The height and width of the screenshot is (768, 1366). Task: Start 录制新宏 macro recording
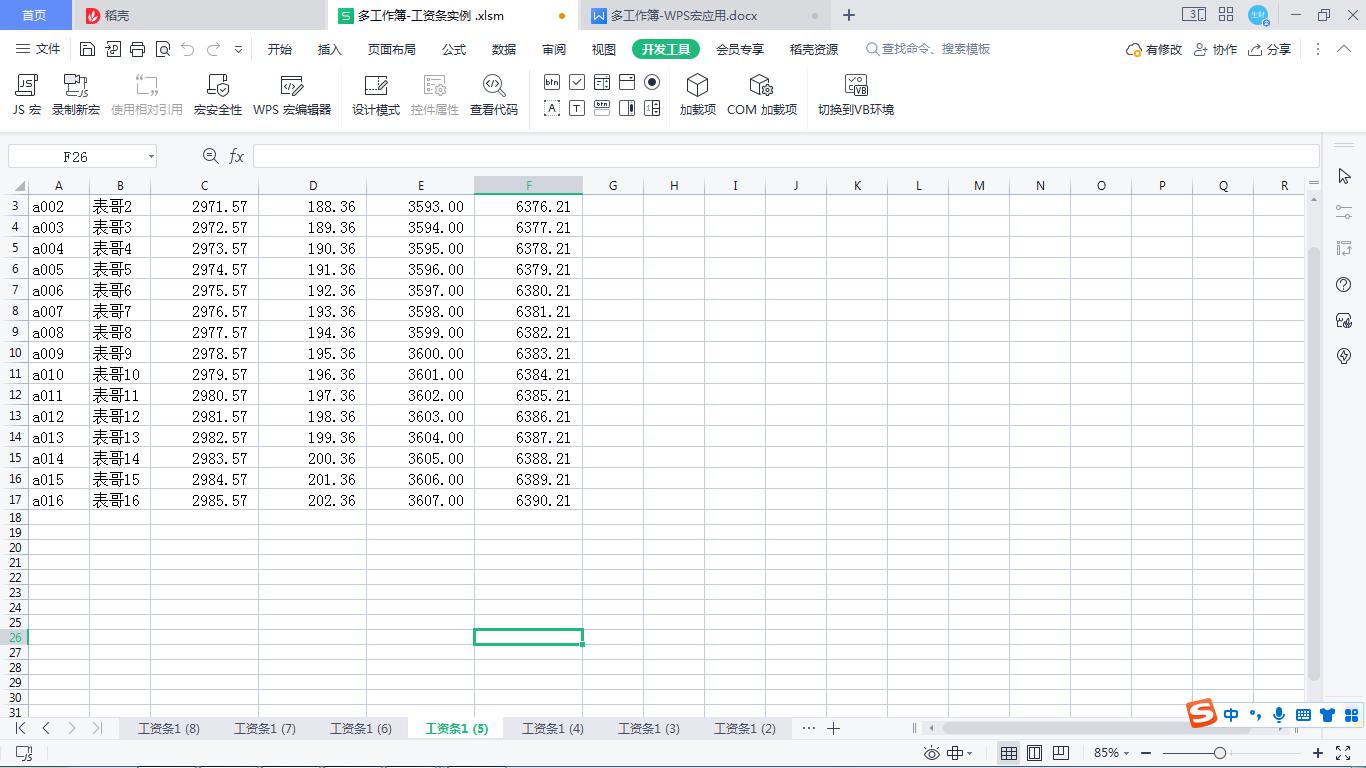point(76,93)
